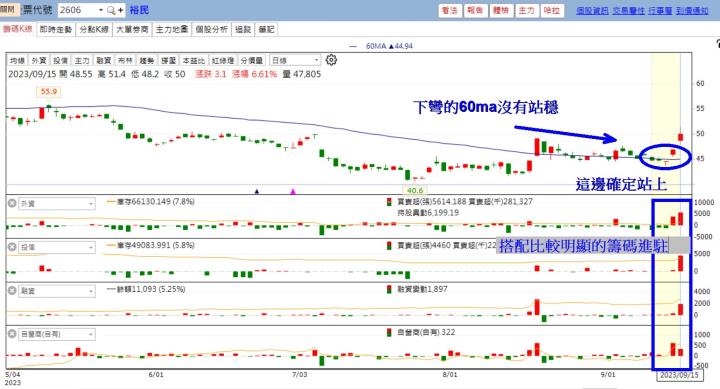Click the 哈拉 button
Screen dimensions: 720x389
click(x=551, y=10)
